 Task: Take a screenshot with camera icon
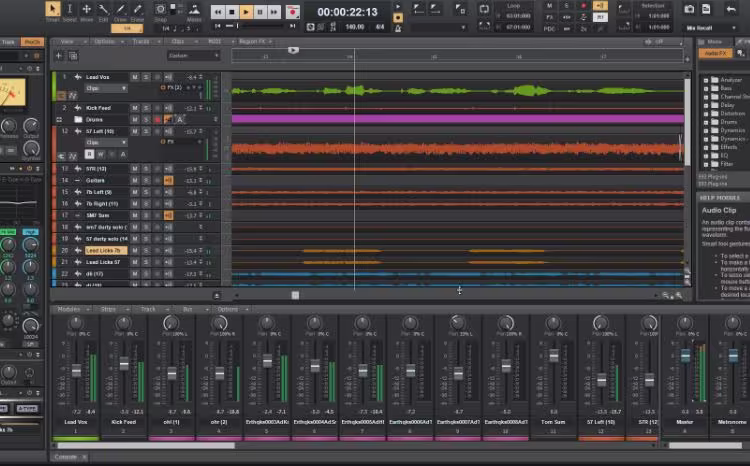pos(689,9)
